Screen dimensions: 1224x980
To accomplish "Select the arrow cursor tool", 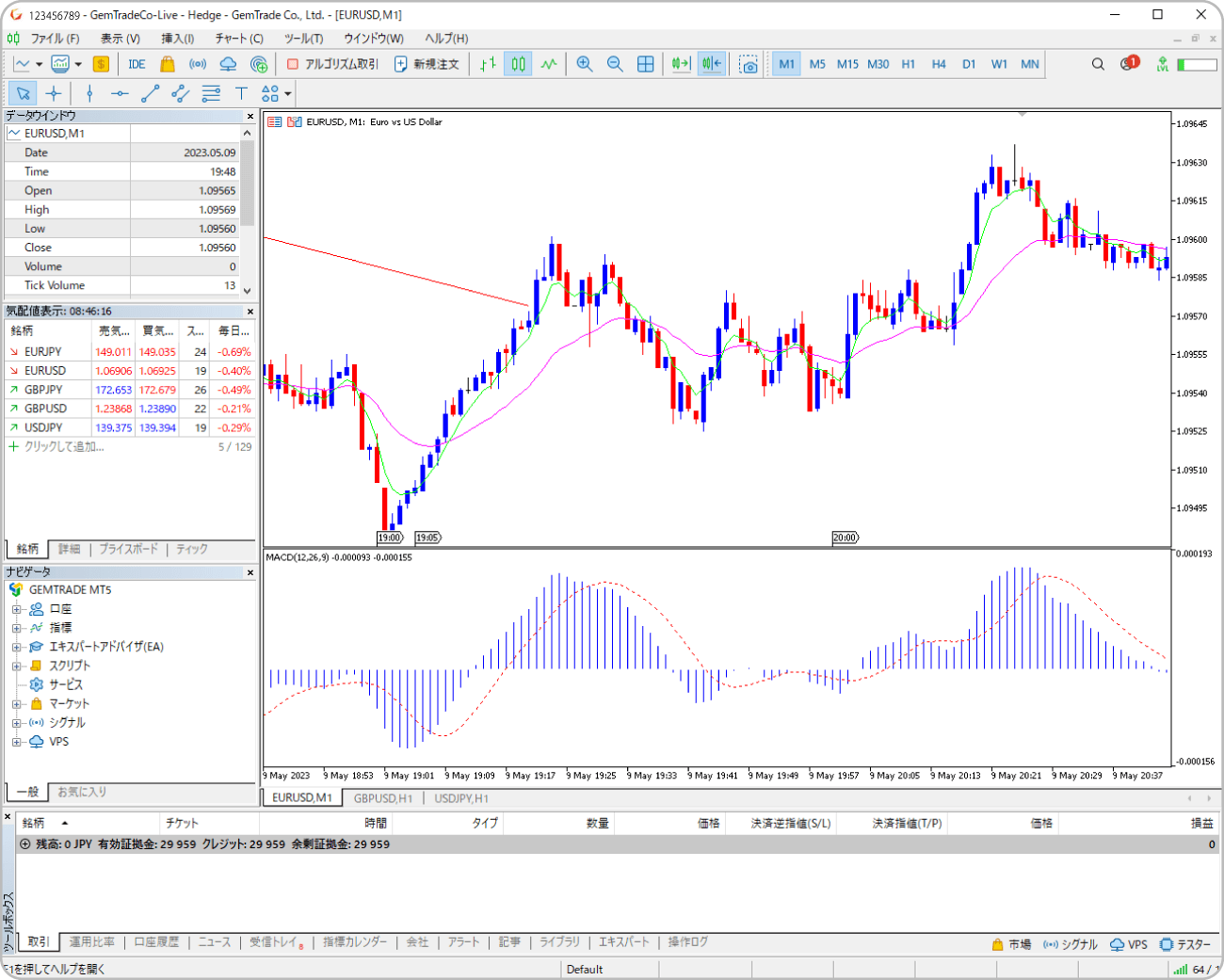I will click(x=24, y=93).
